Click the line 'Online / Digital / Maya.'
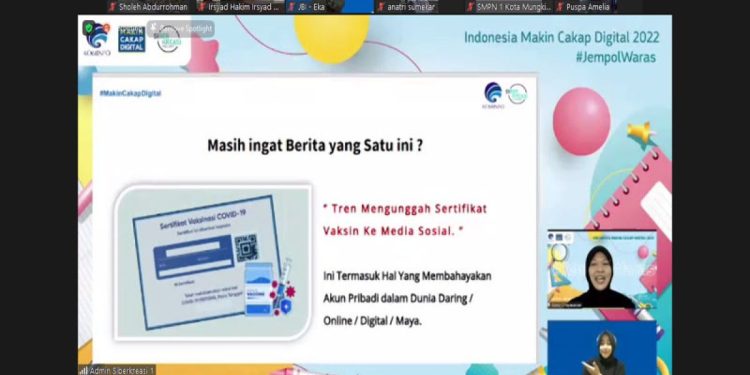Viewport: 750px width, 375px height. [373, 321]
